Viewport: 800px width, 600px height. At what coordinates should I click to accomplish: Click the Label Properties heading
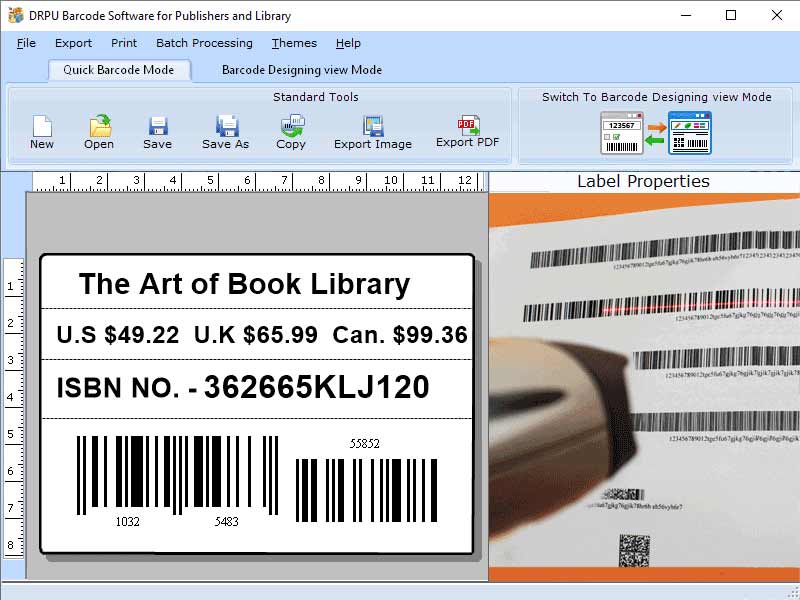644,181
